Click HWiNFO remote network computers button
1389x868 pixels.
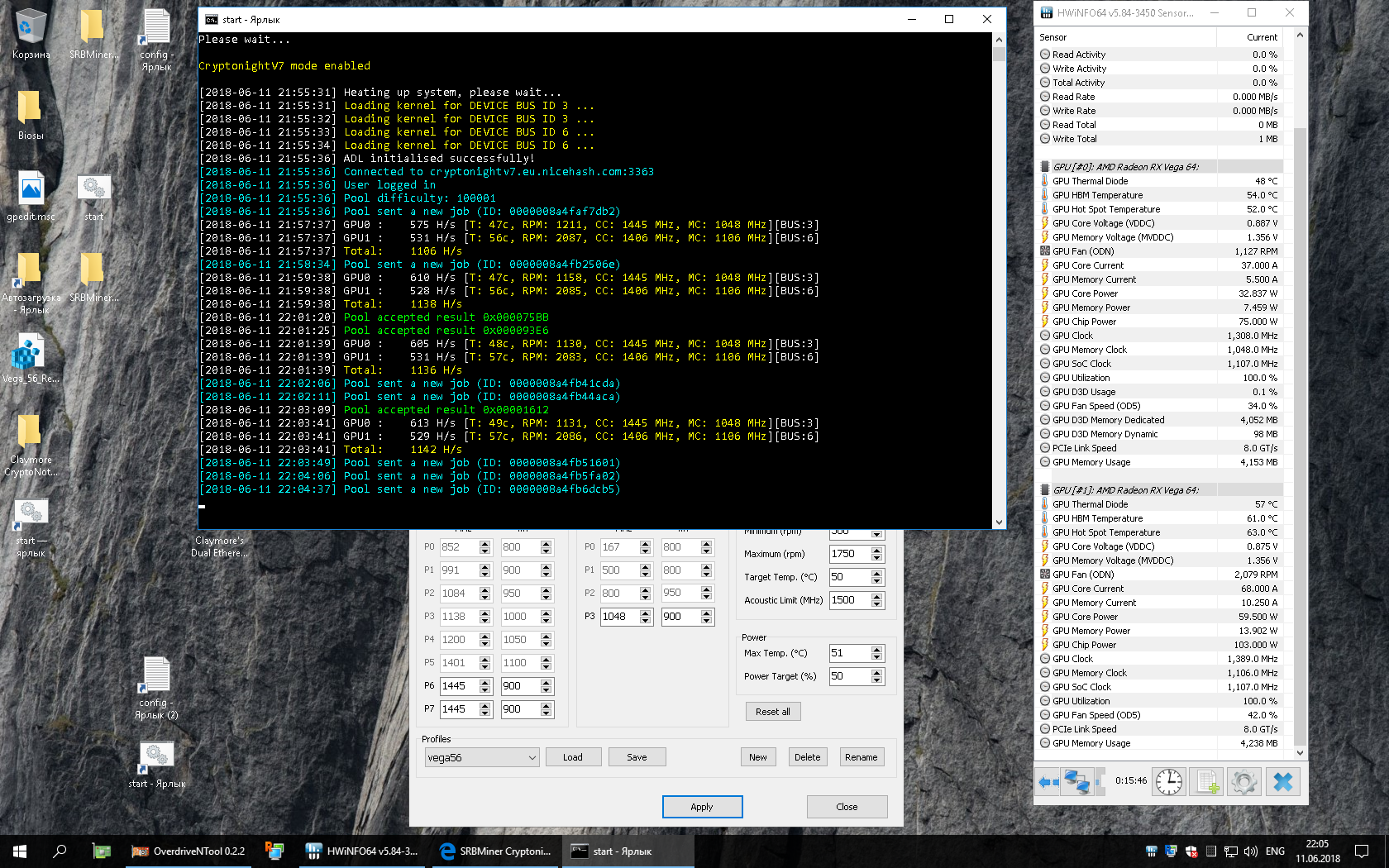1076,781
